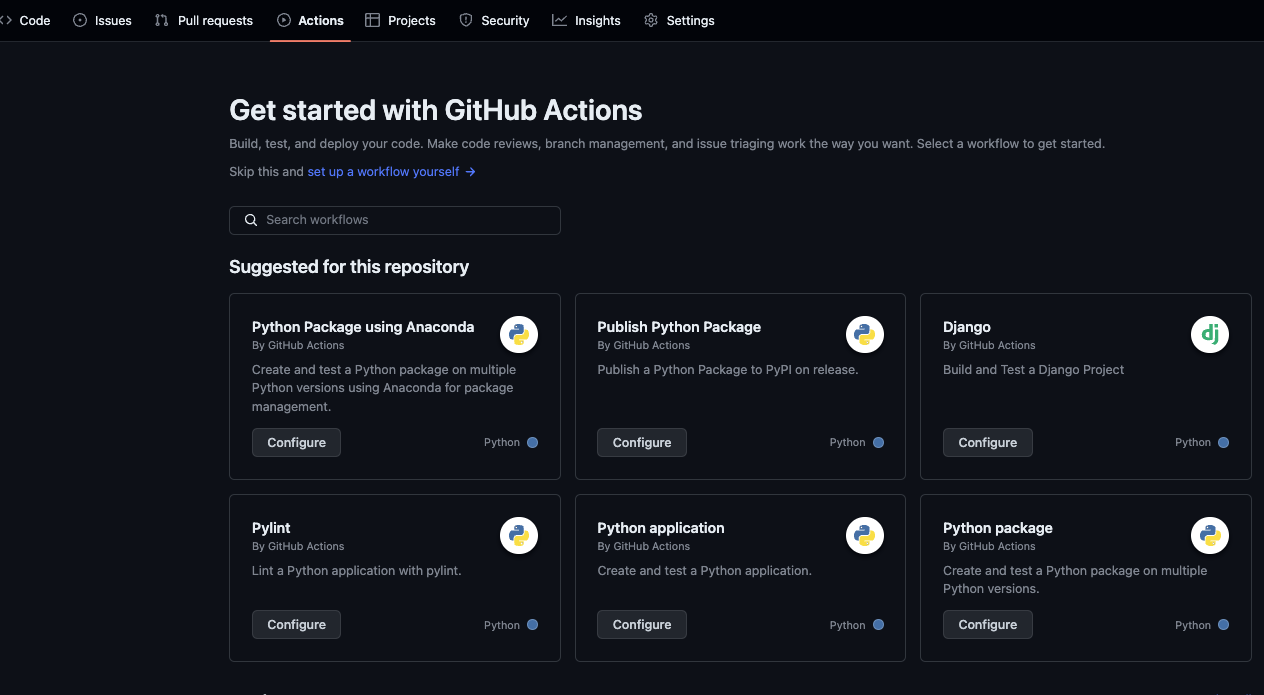Configure the Django workflow
This screenshot has height=695, width=1264.
pyautogui.click(x=988, y=442)
